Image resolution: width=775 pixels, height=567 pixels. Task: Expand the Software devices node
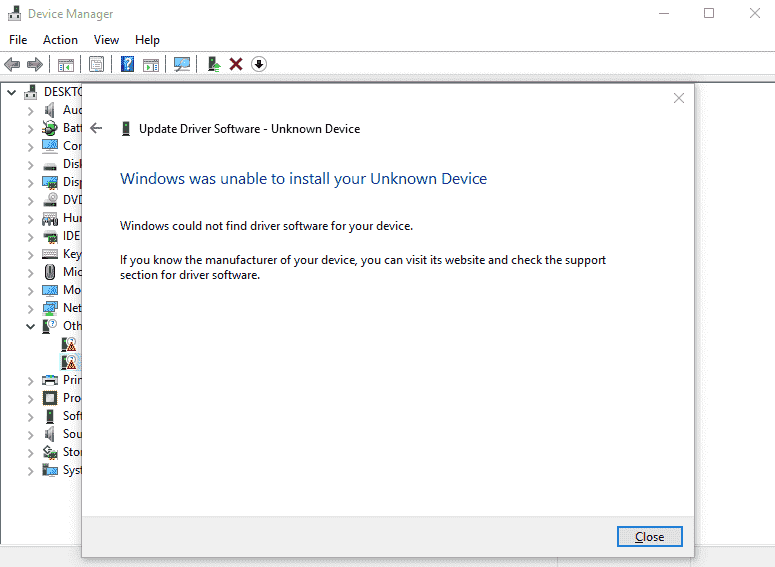[x=31, y=417]
